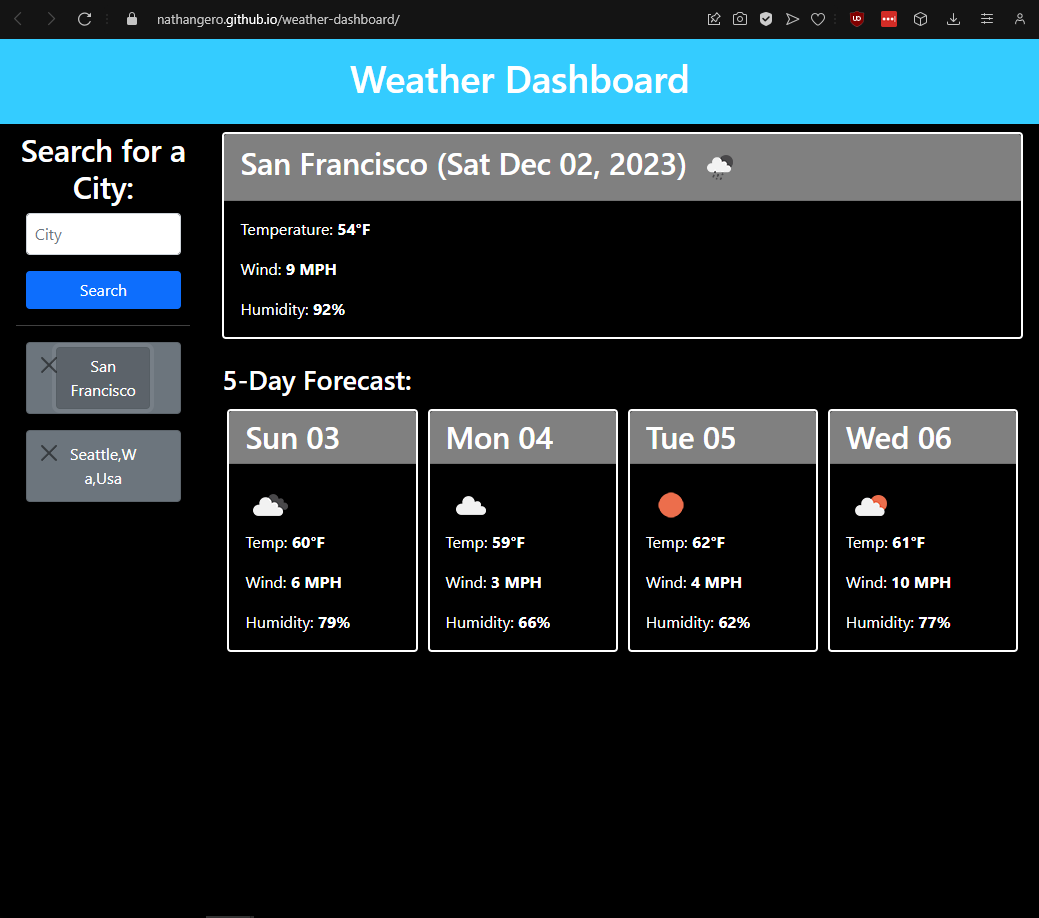Click the address bar URL text
1039x918 pixels.
278,19
